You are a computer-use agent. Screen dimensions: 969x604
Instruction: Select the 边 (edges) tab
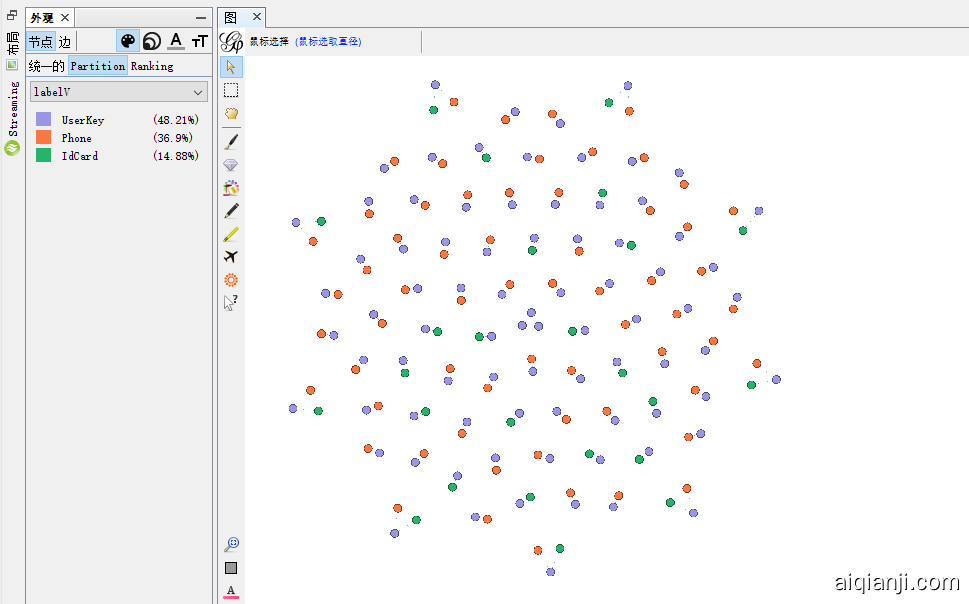click(x=65, y=42)
